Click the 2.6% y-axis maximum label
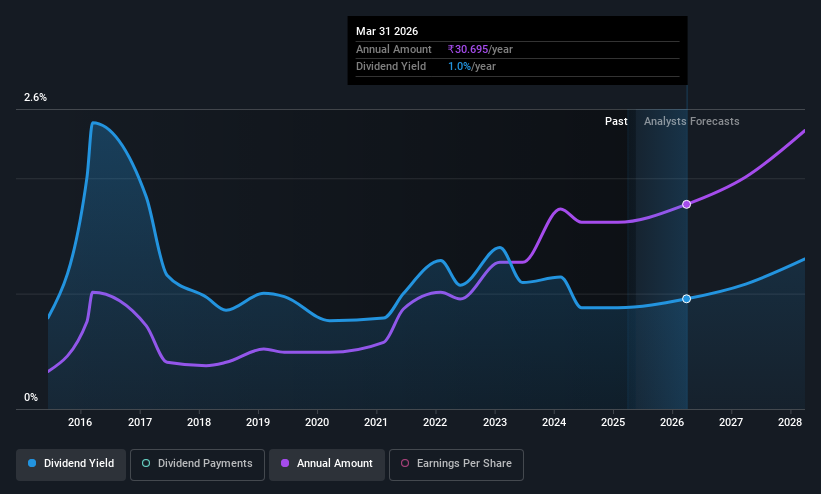The height and width of the screenshot is (494, 821). click(x=35, y=97)
